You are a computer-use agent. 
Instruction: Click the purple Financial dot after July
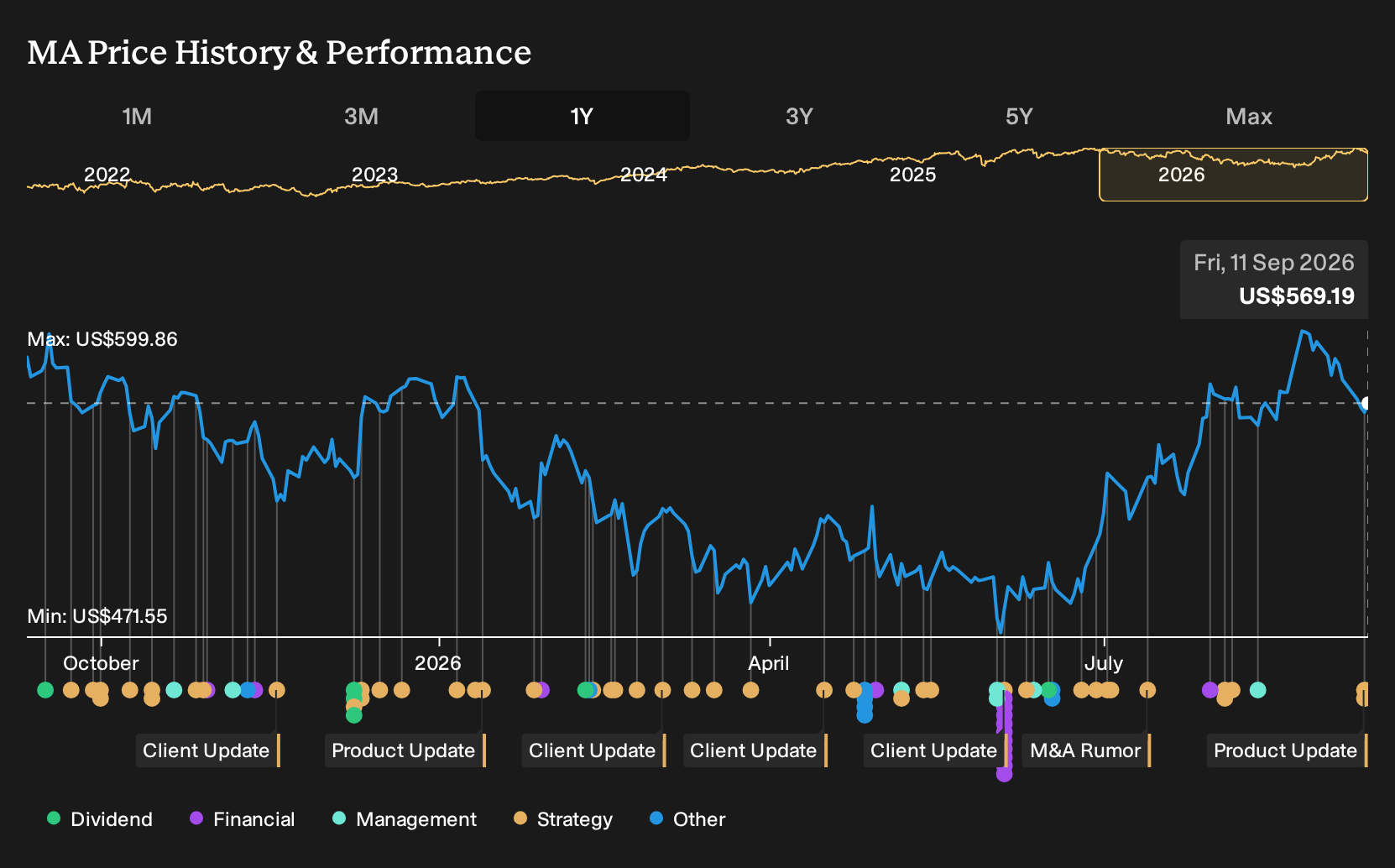coord(1210,690)
